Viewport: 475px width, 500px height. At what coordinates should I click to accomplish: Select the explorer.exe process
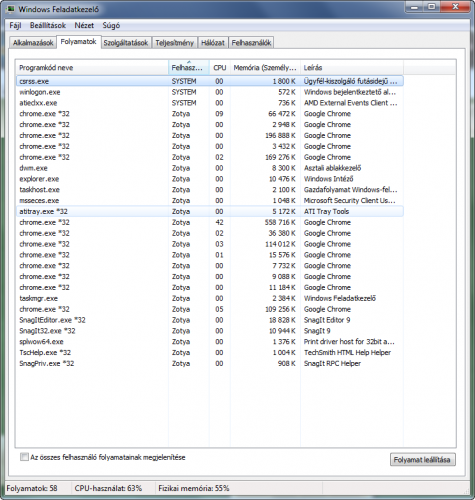pyautogui.click(x=210, y=179)
